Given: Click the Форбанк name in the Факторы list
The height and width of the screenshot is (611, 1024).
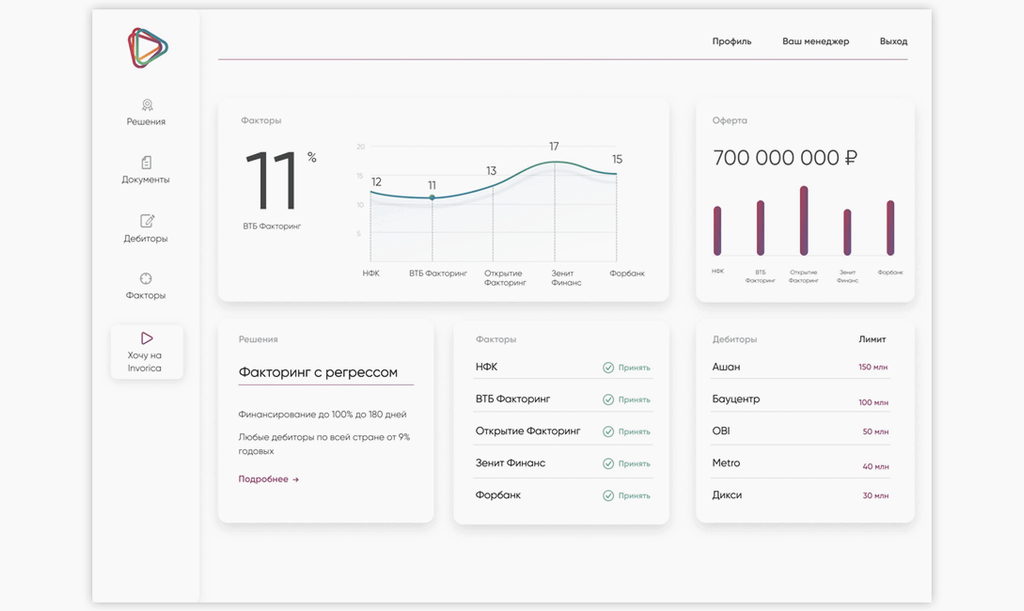Looking at the screenshot, I should tap(498, 495).
